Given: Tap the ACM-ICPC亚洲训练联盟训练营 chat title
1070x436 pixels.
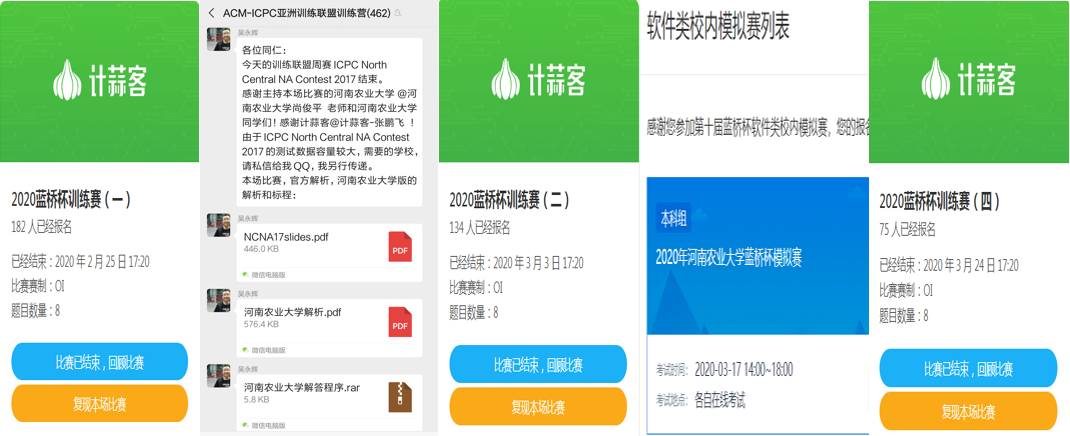Looking at the screenshot, I should tap(306, 13).
